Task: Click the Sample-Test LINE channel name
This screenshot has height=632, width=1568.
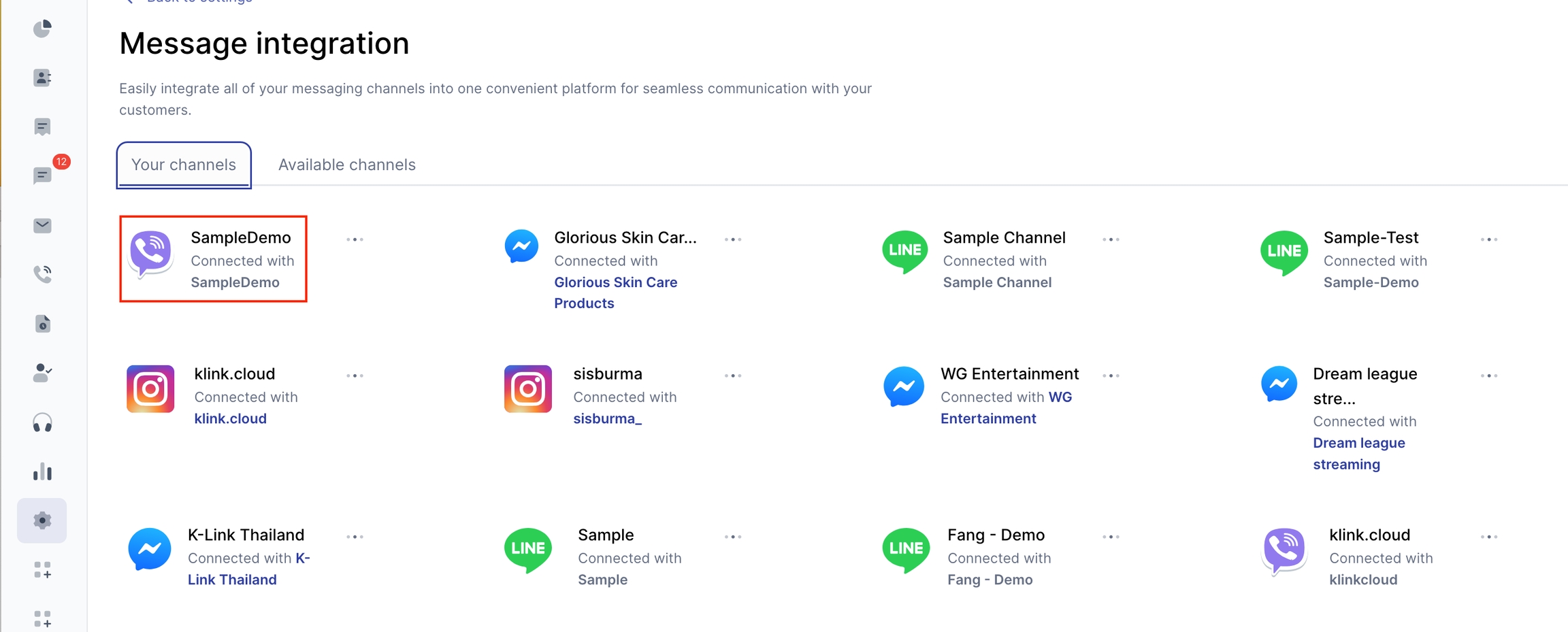Action: point(1371,237)
